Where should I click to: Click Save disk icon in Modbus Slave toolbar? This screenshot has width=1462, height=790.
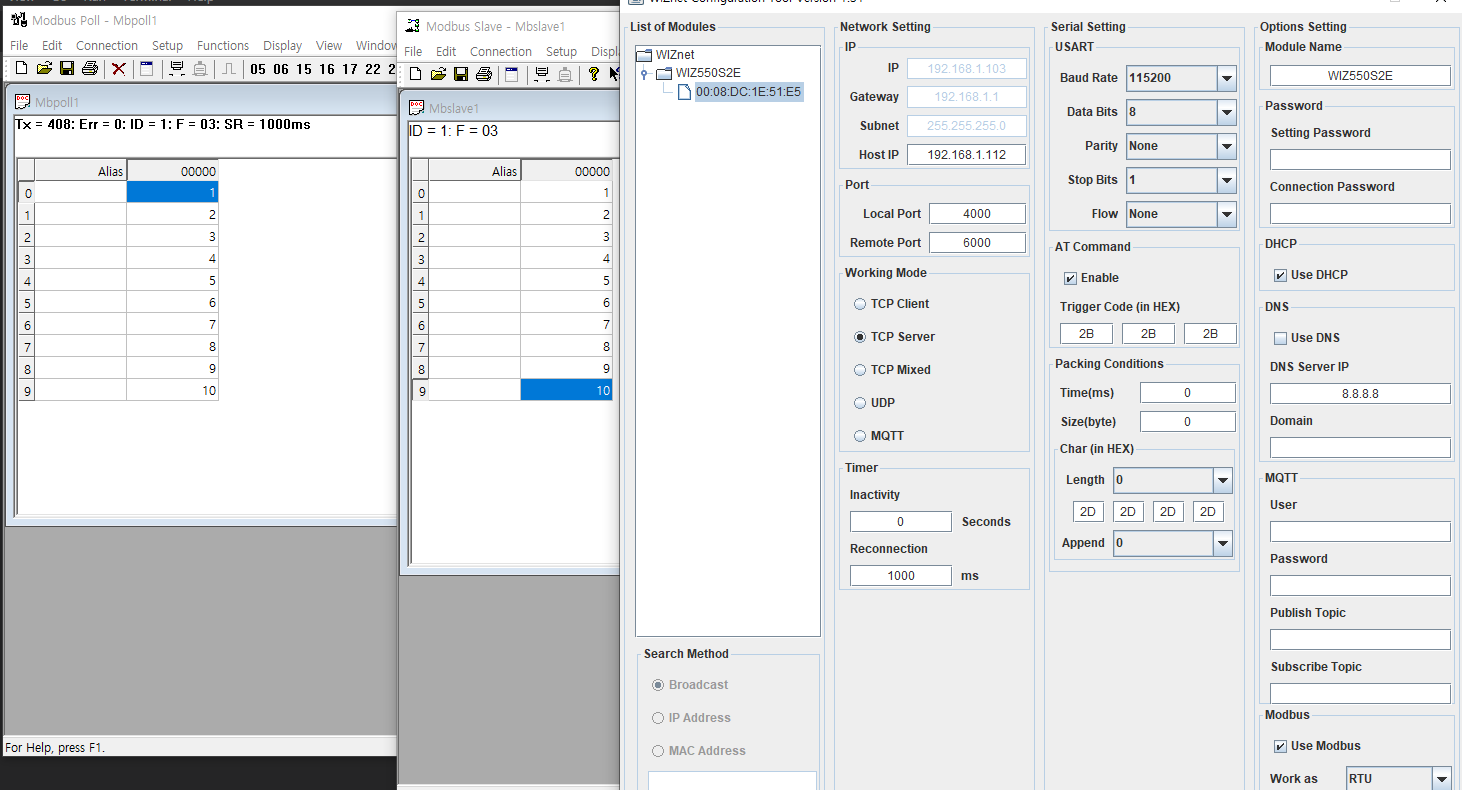click(461, 74)
